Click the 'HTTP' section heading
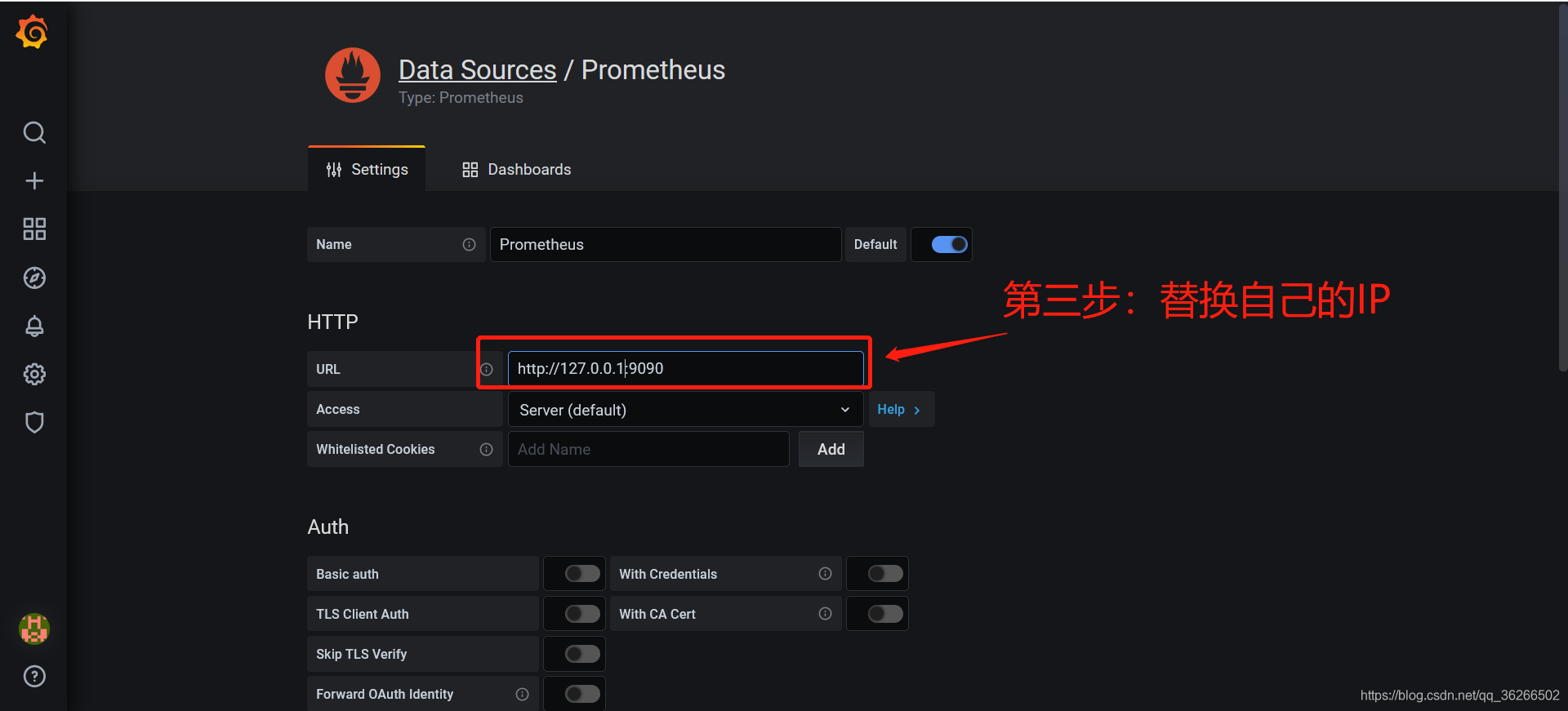The width and height of the screenshot is (1568, 711). pyautogui.click(x=332, y=322)
